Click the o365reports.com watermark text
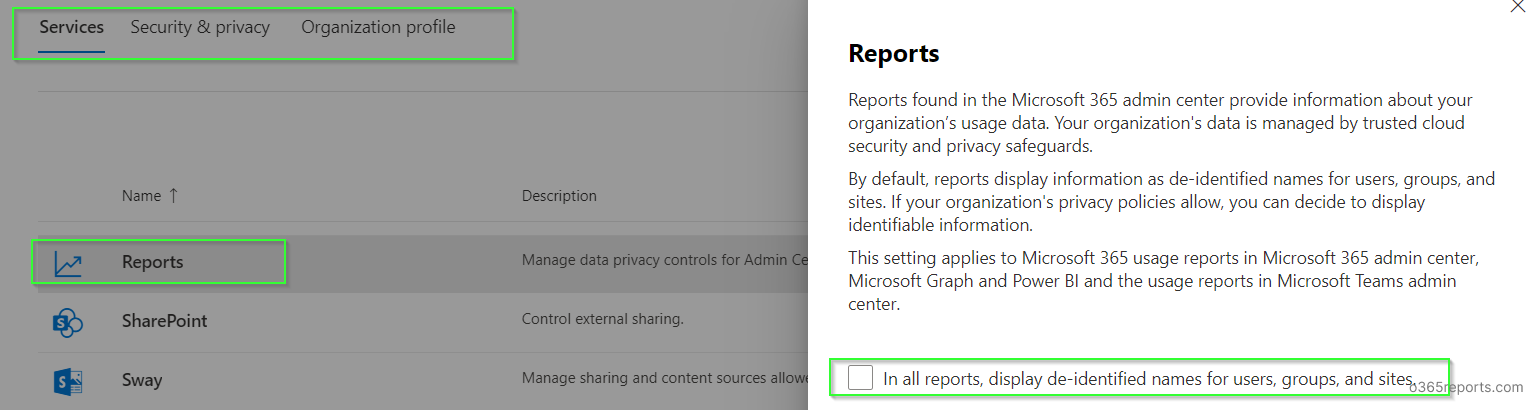 pos(1466,388)
